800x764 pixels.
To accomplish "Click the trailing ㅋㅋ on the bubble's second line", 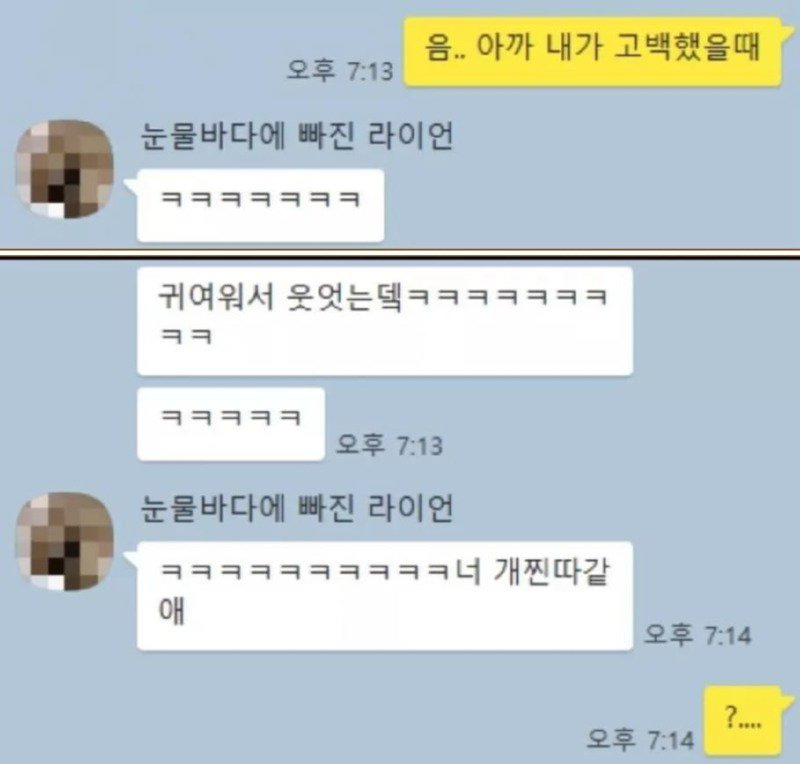I will pyautogui.click(x=186, y=337).
